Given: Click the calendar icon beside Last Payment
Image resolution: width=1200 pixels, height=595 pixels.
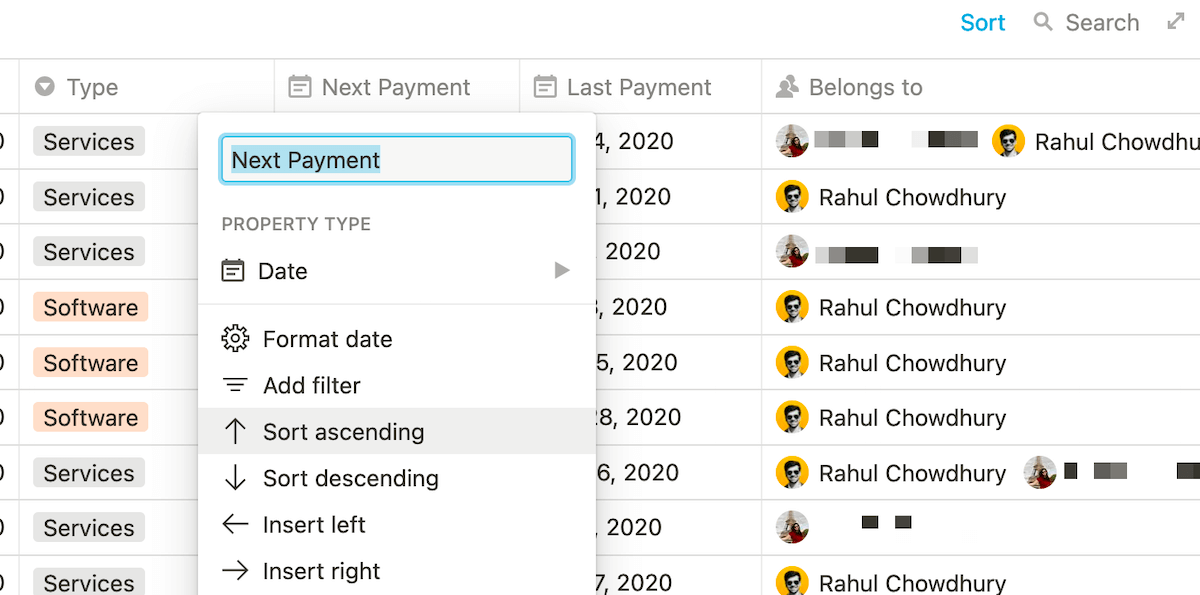Looking at the screenshot, I should [545, 87].
